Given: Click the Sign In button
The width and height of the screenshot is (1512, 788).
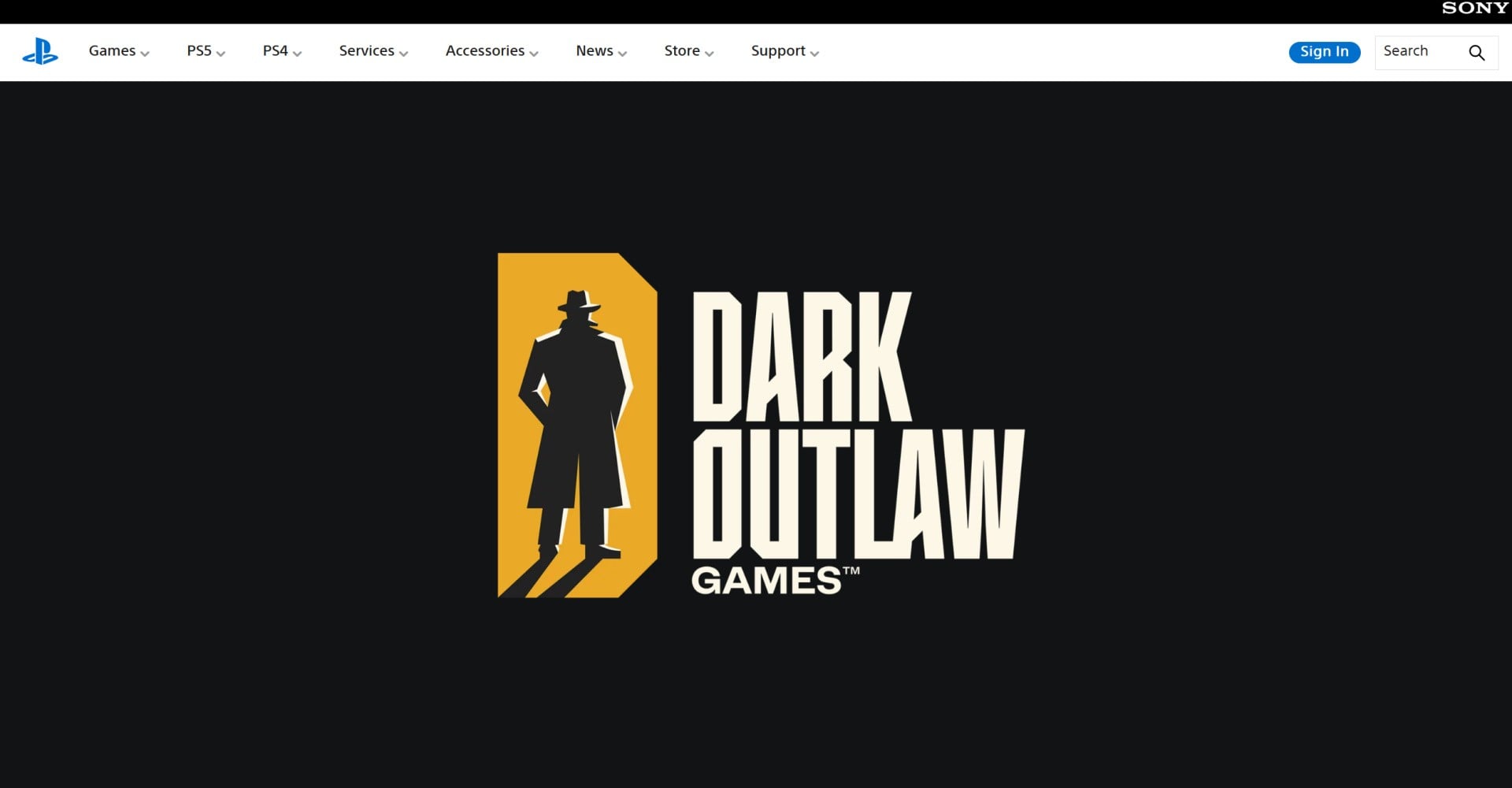Looking at the screenshot, I should 1325,52.
